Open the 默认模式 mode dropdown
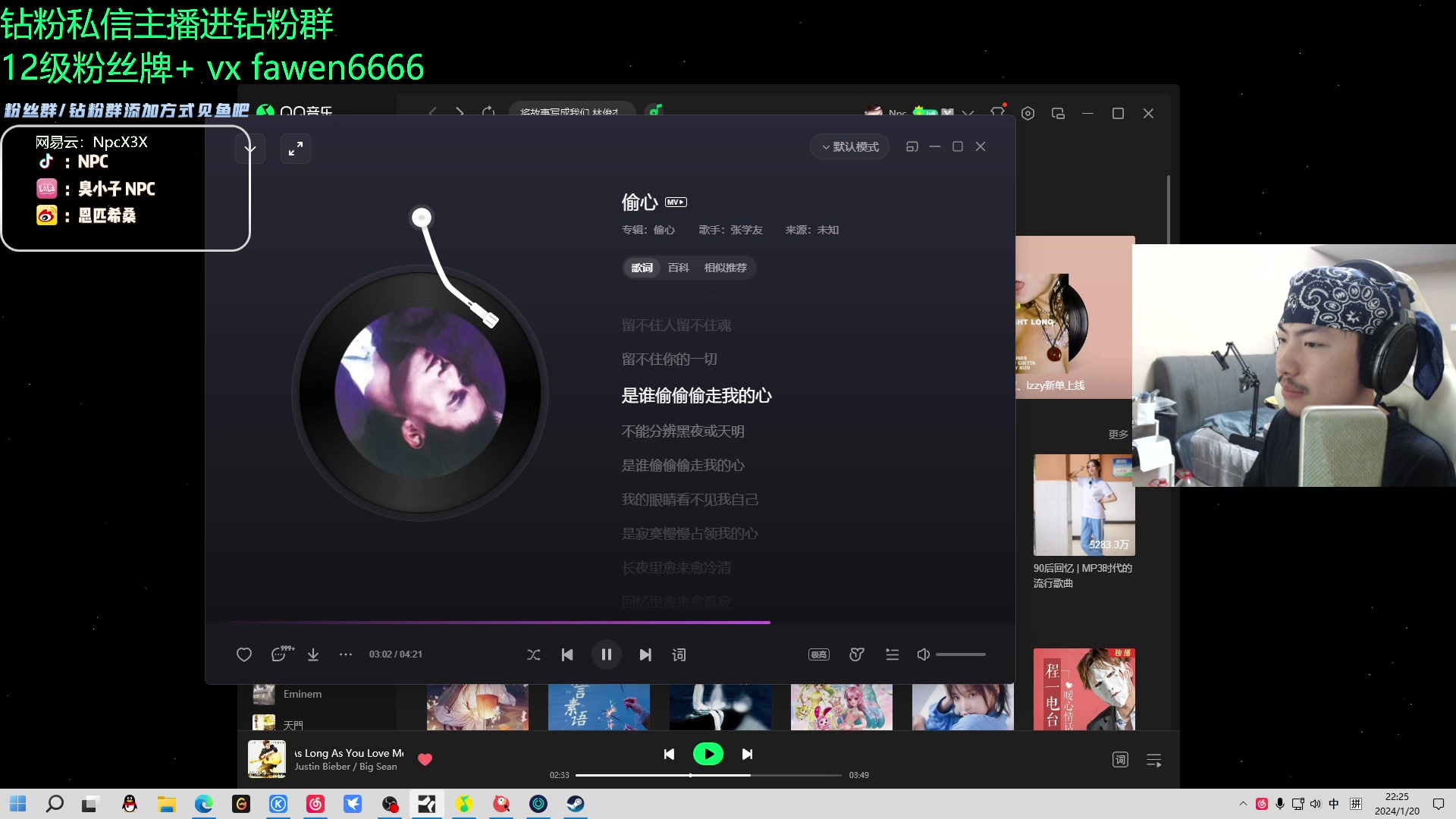 pos(850,146)
